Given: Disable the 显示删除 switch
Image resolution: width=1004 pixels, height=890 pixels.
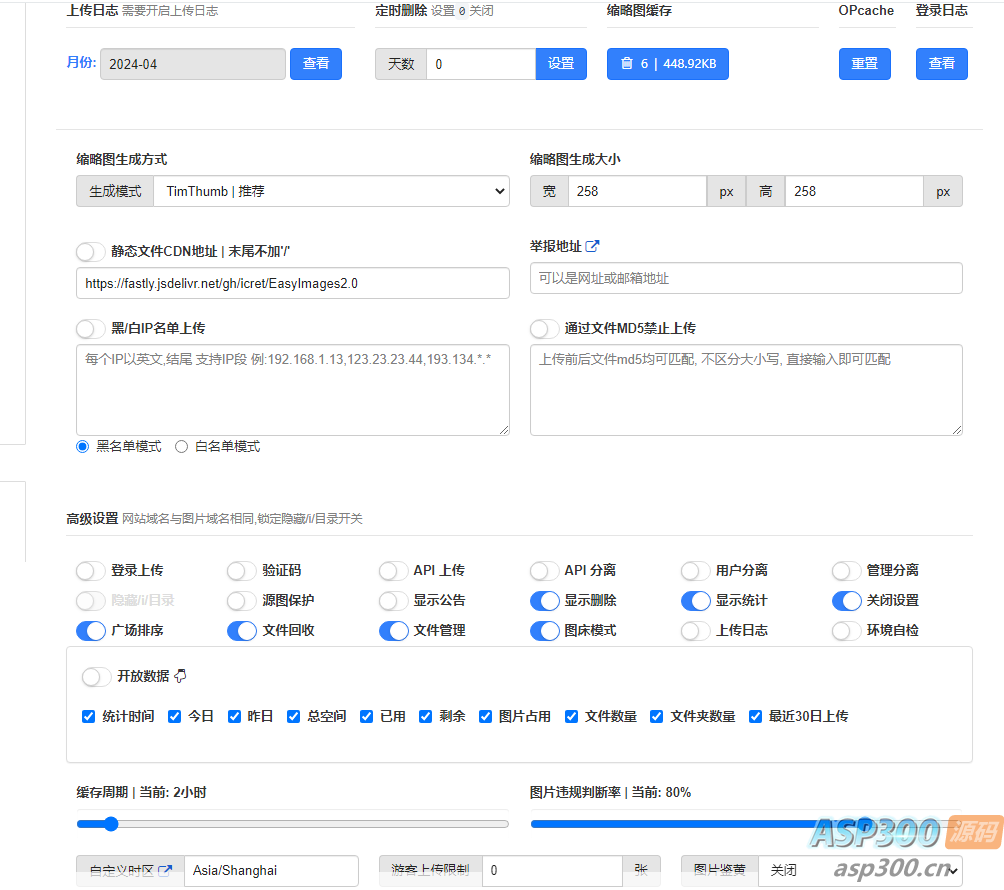Looking at the screenshot, I should point(545,601).
